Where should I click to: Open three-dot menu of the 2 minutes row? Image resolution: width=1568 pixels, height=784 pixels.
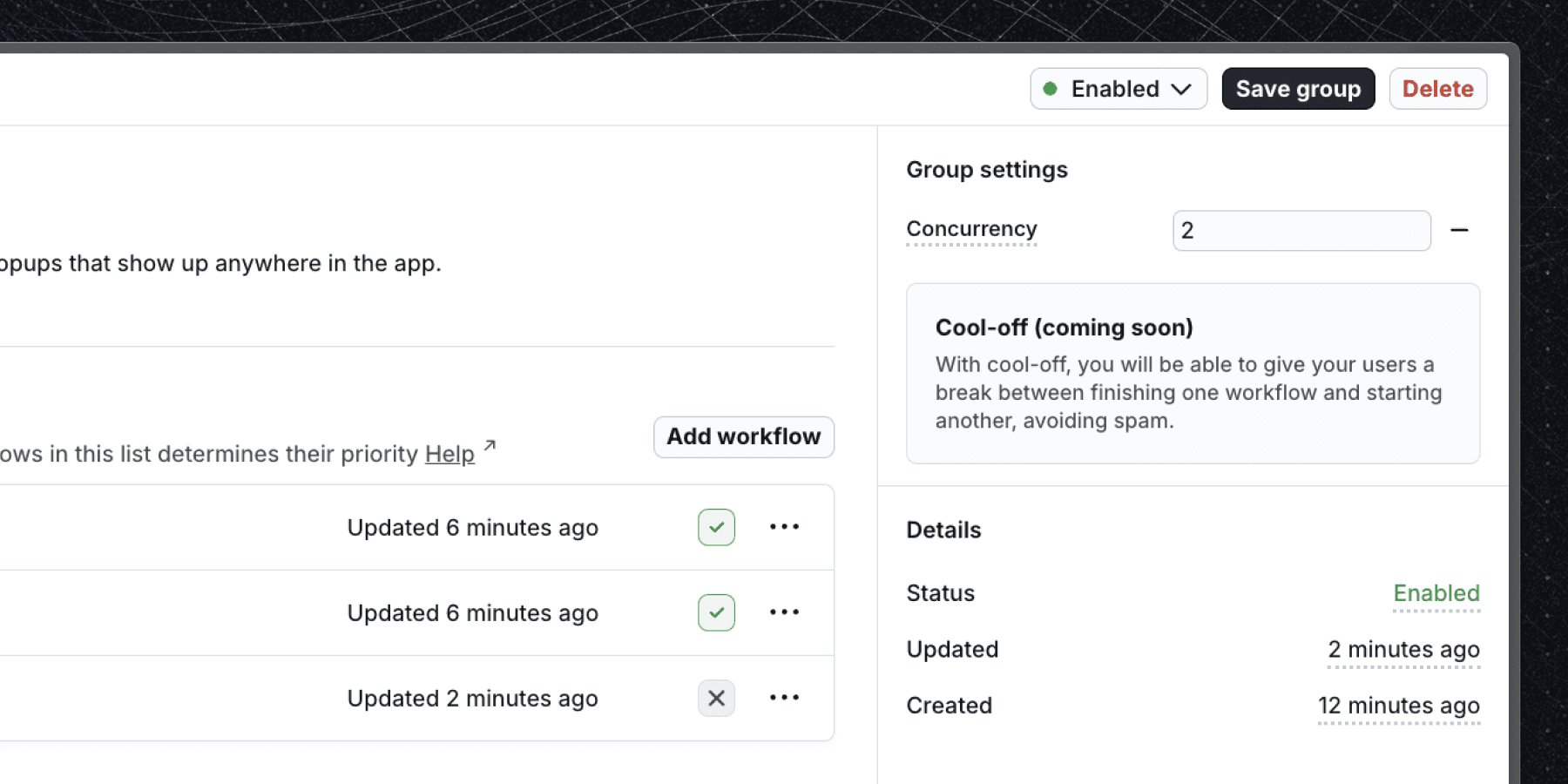[784, 698]
